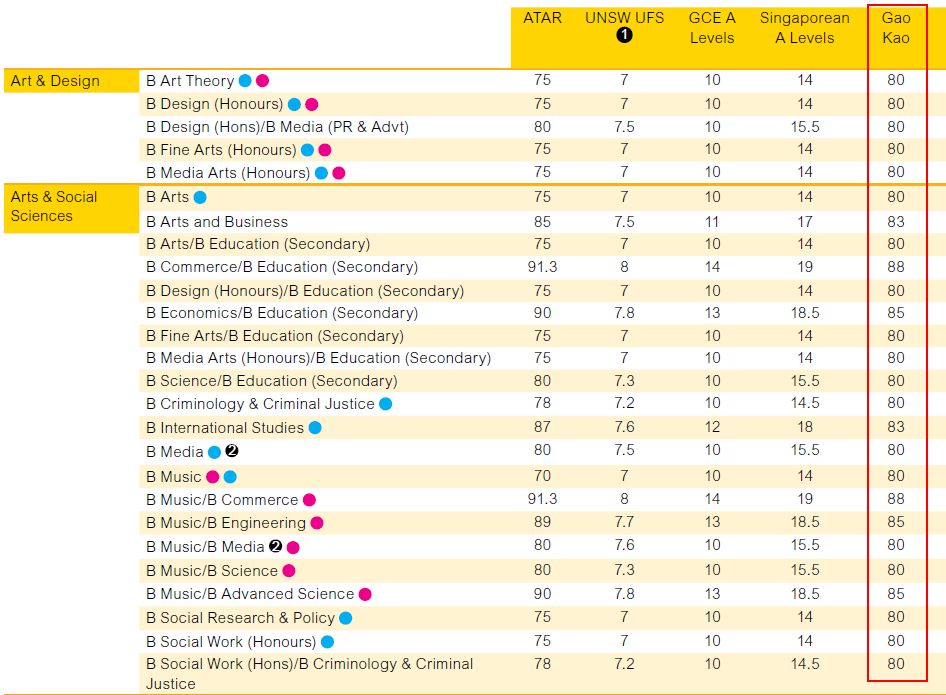Click the pink dot beside B Music/B Engineering
This screenshot has height=695, width=946.
click(317, 523)
